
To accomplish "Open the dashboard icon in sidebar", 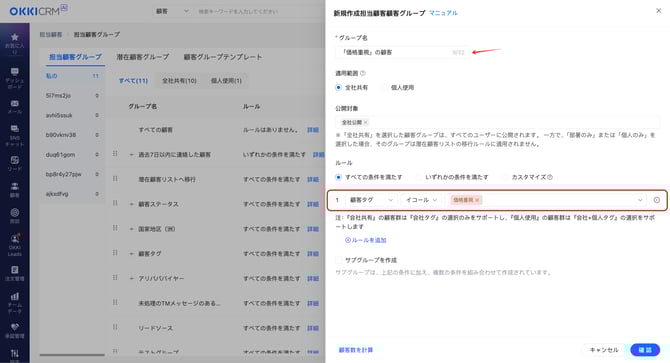I will pos(15,71).
